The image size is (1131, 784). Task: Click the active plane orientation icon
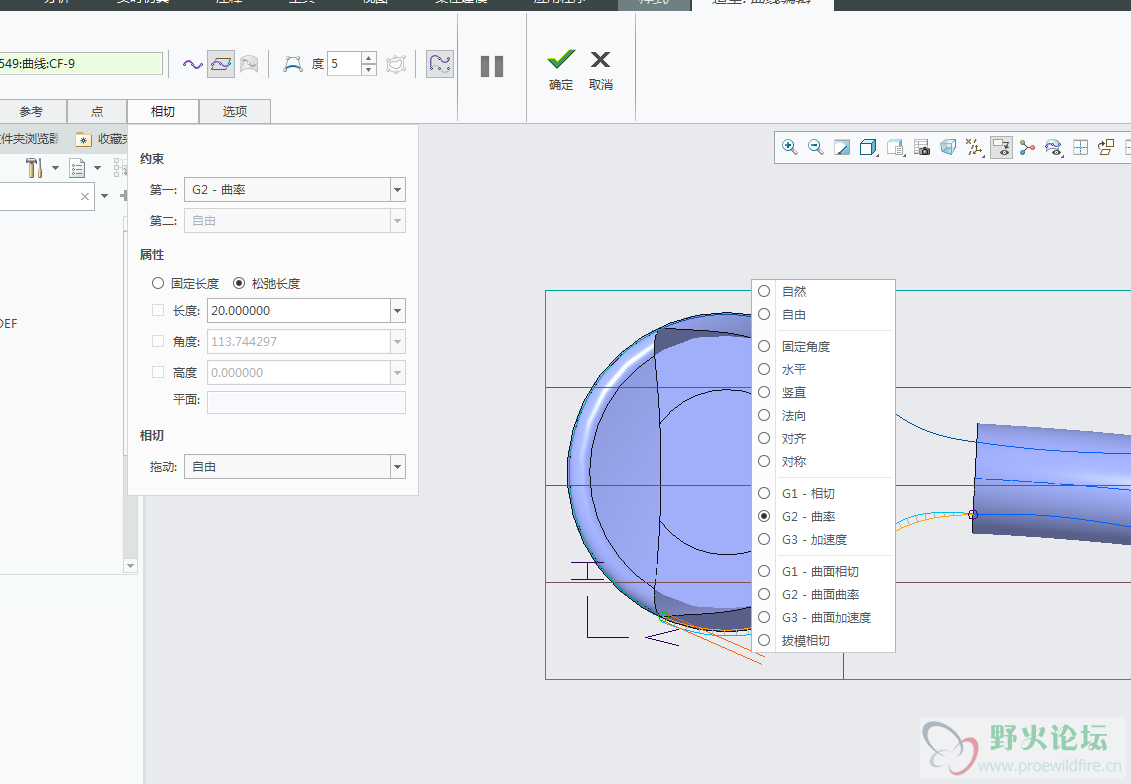tap(1106, 147)
